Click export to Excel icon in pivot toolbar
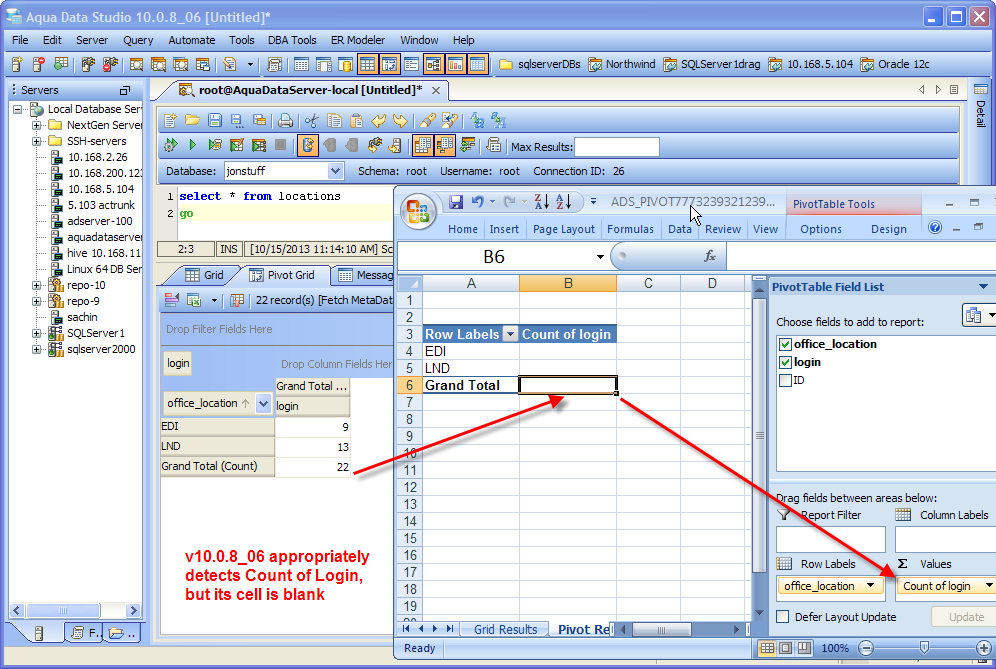Screen dimensions: 996x669 point(194,301)
